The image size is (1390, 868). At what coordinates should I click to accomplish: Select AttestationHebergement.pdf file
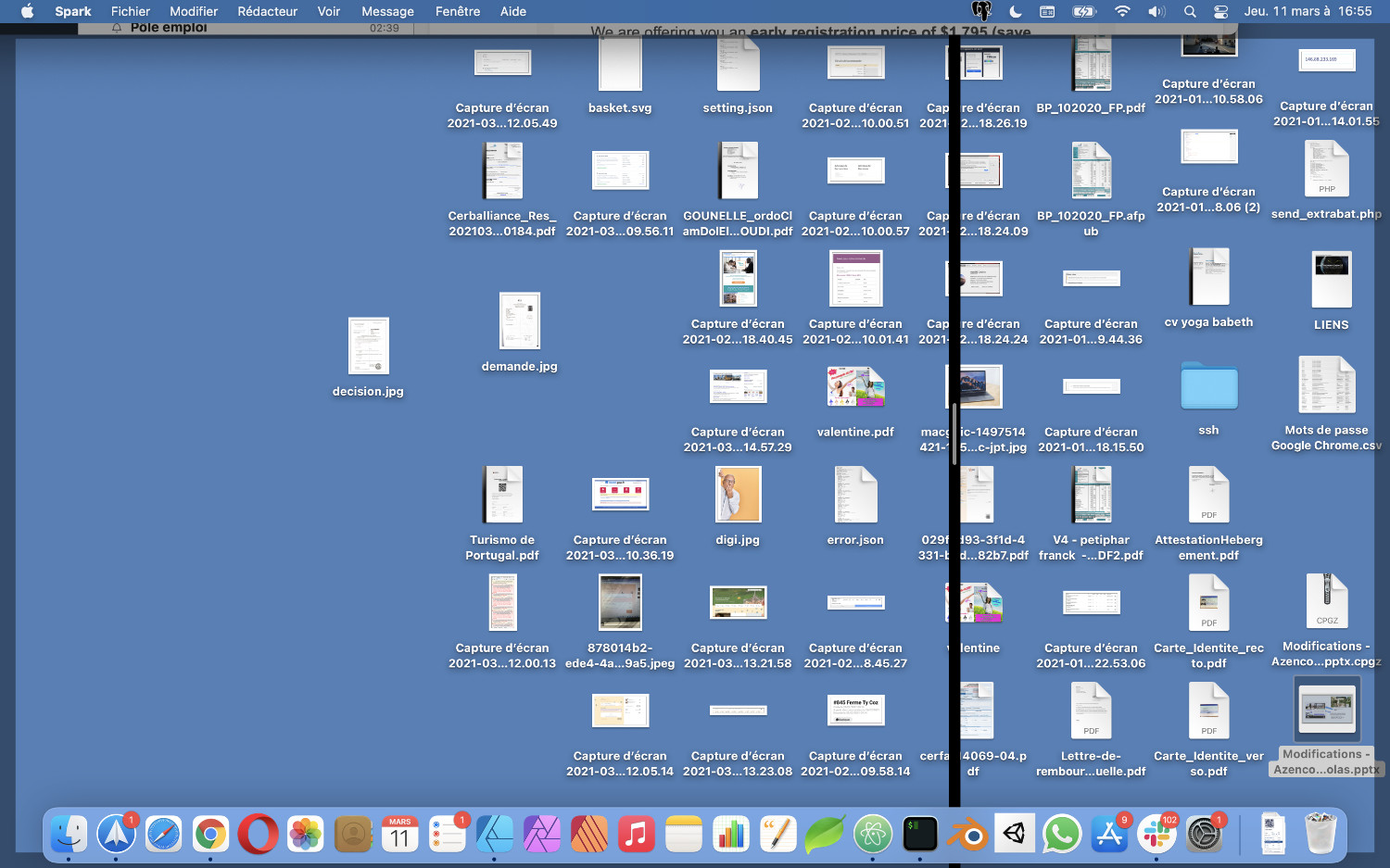pos(1208,494)
